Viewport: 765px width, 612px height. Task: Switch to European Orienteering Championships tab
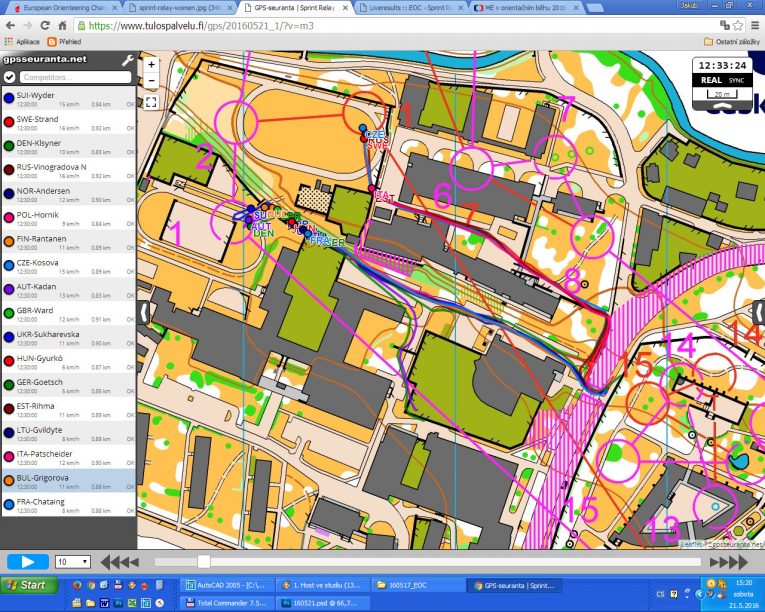pyautogui.click(x=63, y=8)
